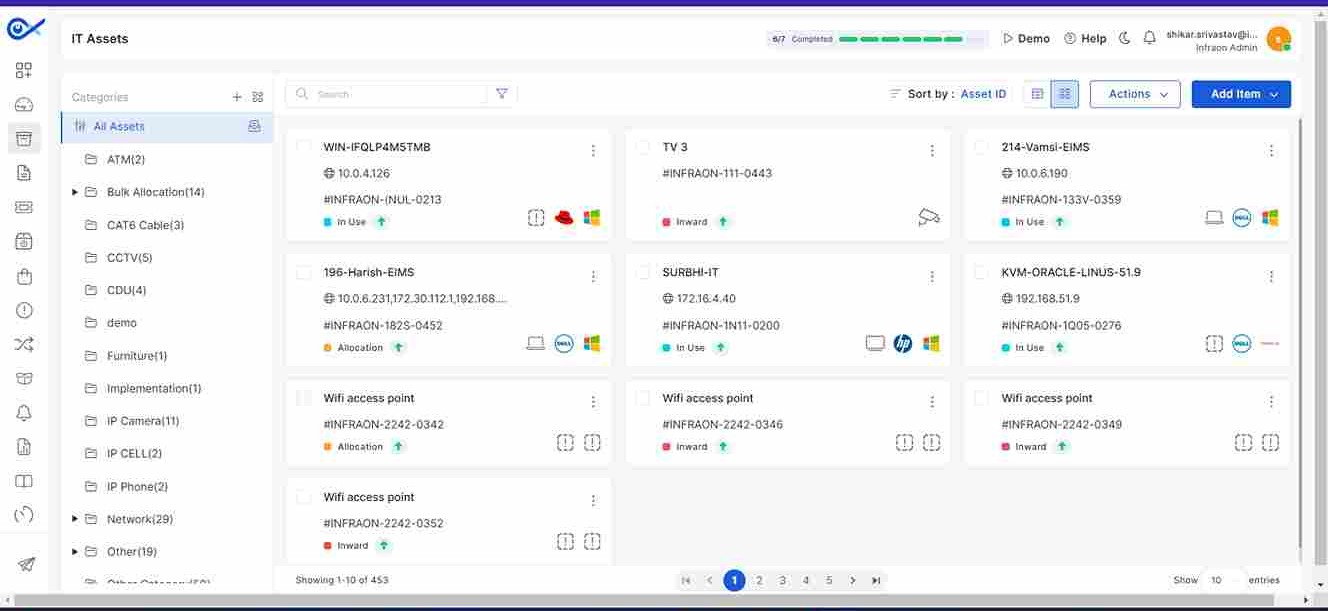Open the documents sidebar icon

coord(24,173)
